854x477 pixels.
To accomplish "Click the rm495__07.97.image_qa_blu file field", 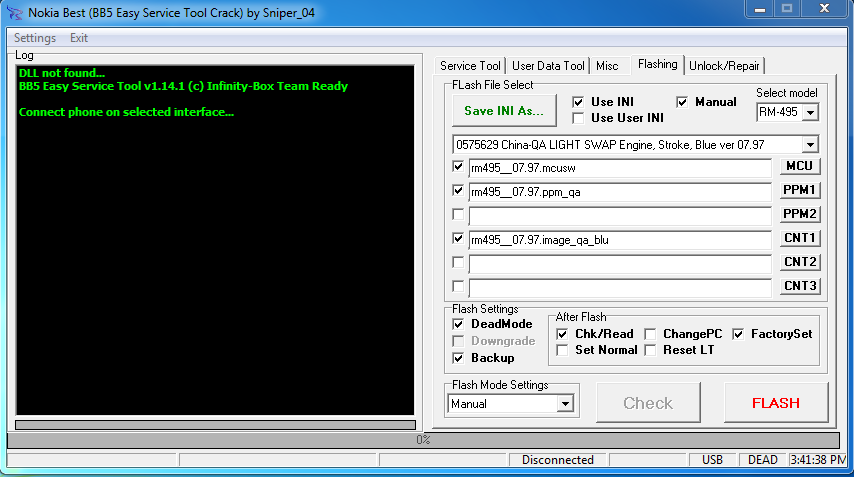I will click(620, 240).
